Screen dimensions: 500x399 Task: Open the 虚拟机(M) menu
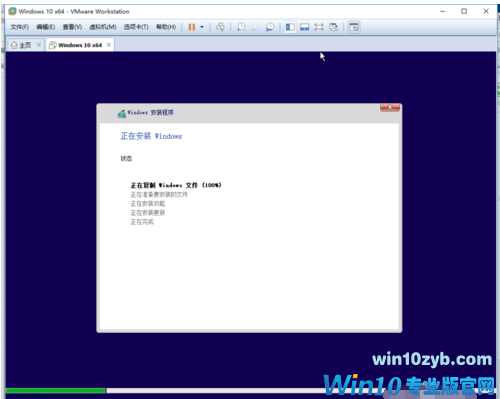click(103, 27)
